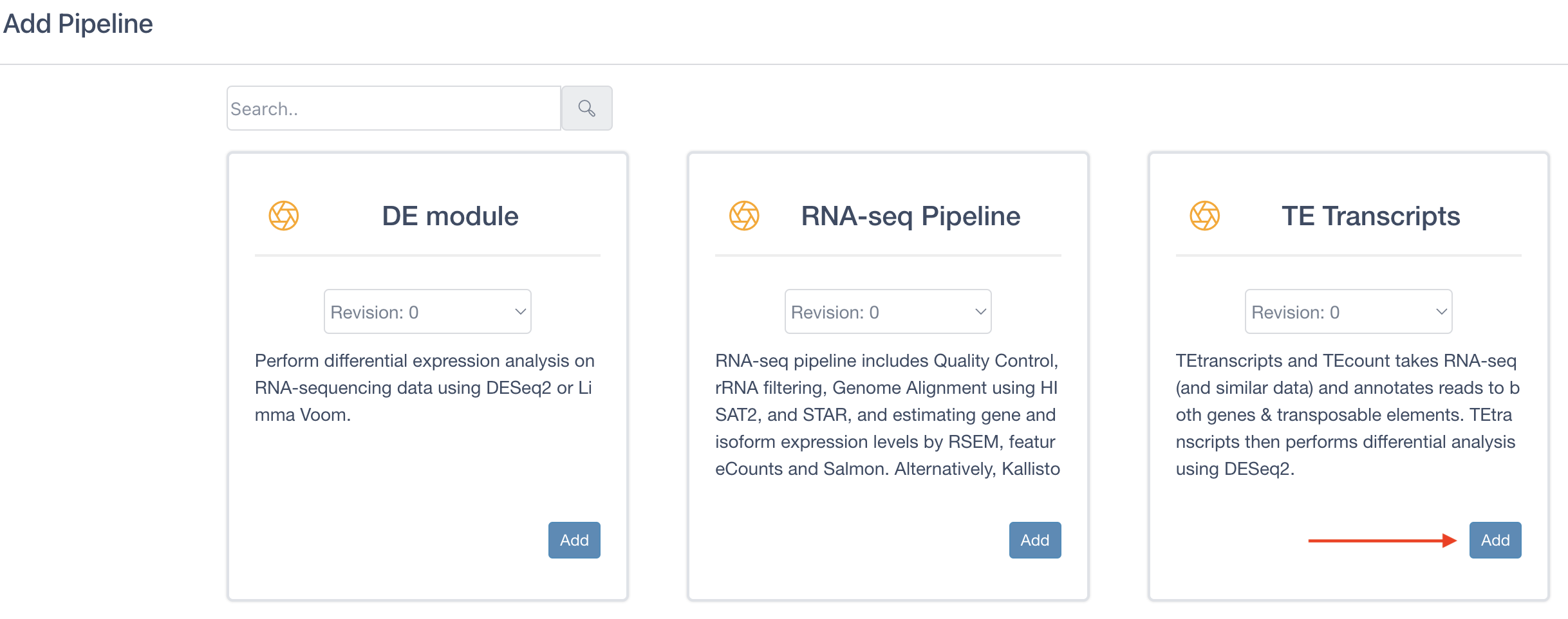This screenshot has height=619, width=1568.
Task: Open the RNA-seq Pipeline Revision dropdown
Action: coord(888,311)
